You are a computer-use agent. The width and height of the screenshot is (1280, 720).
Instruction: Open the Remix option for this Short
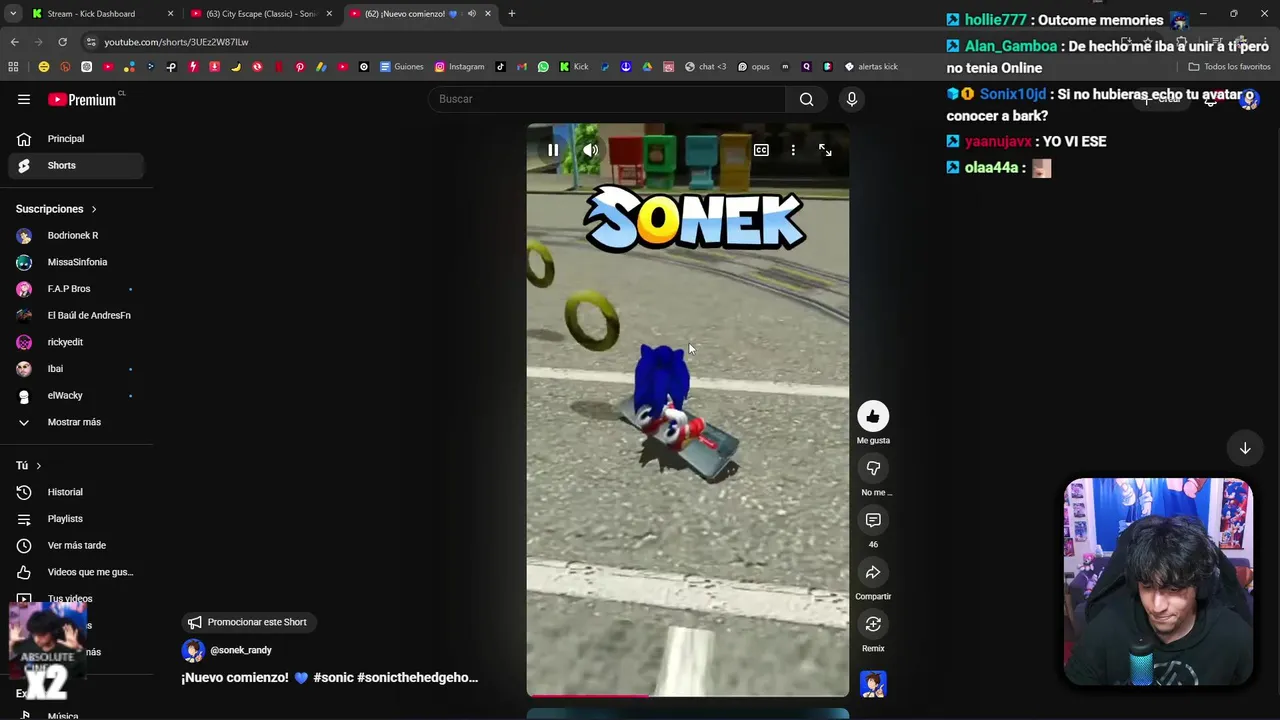click(x=873, y=624)
